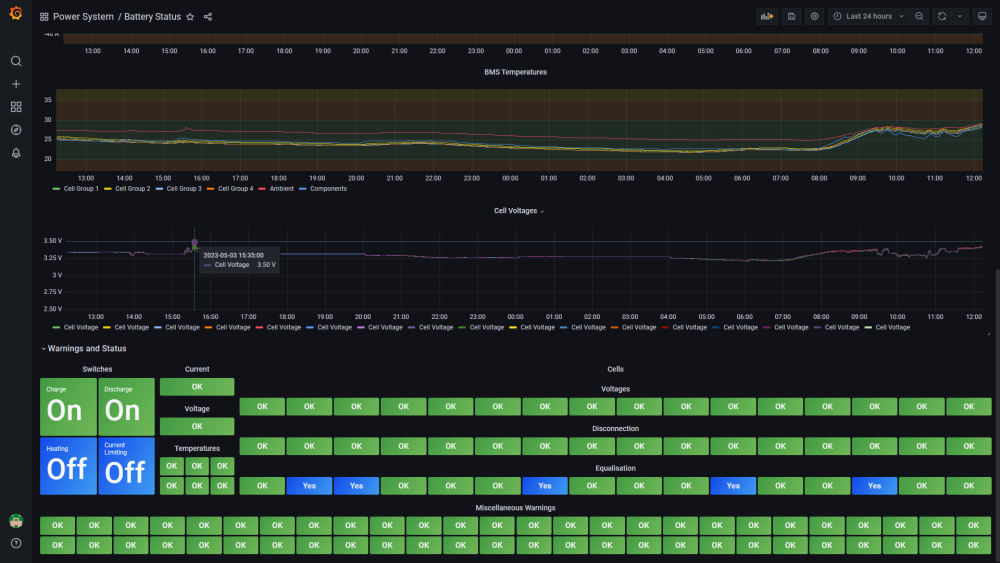Click the zoom out time range button

tap(919, 17)
